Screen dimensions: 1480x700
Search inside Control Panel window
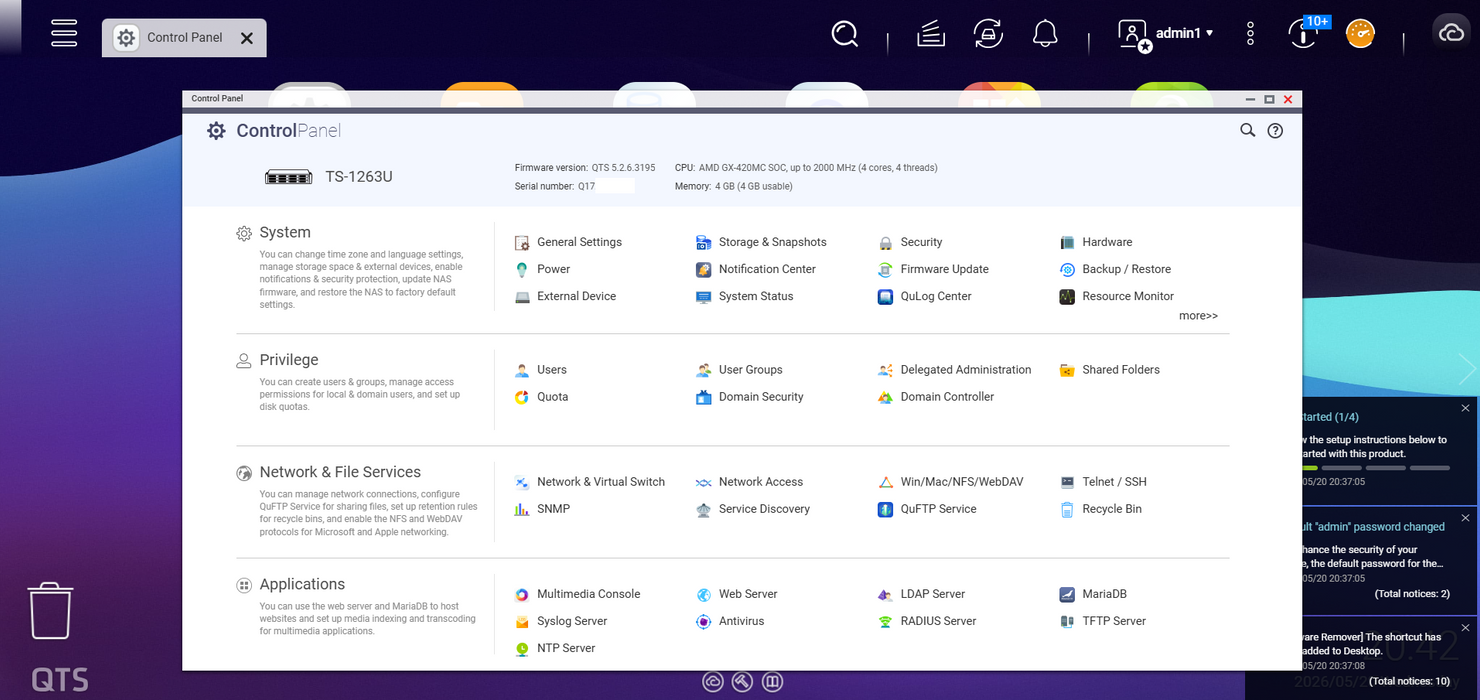(x=1247, y=130)
